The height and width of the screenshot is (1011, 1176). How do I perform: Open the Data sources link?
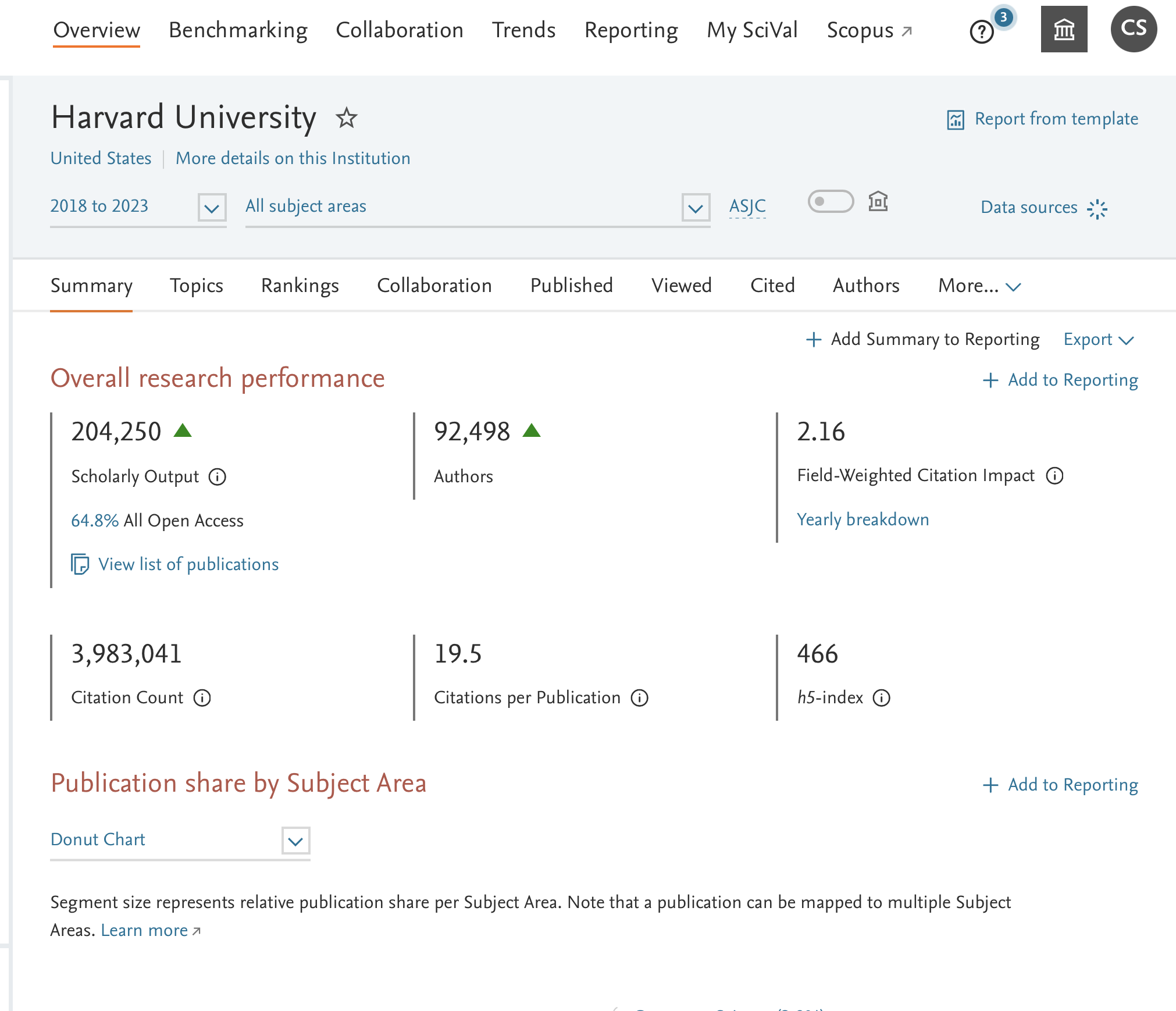[1029, 207]
